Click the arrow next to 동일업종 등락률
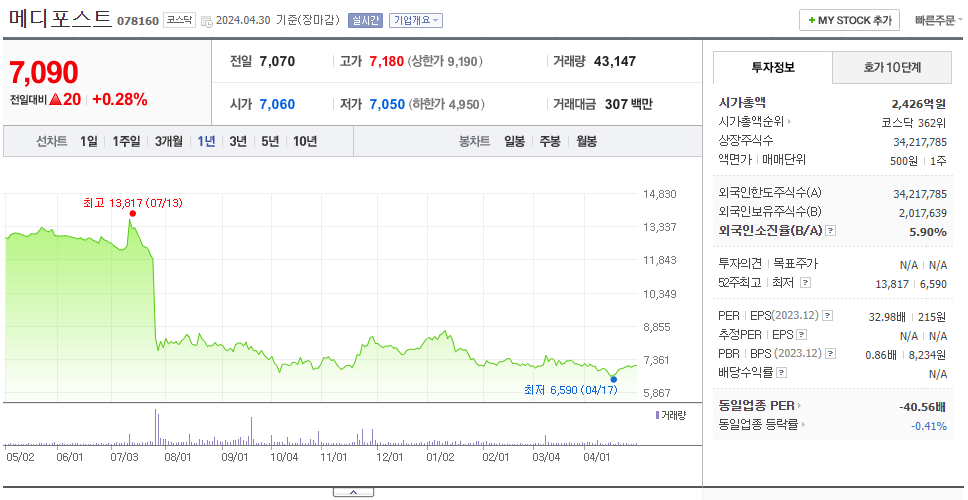The image size is (968, 500). coord(803,425)
